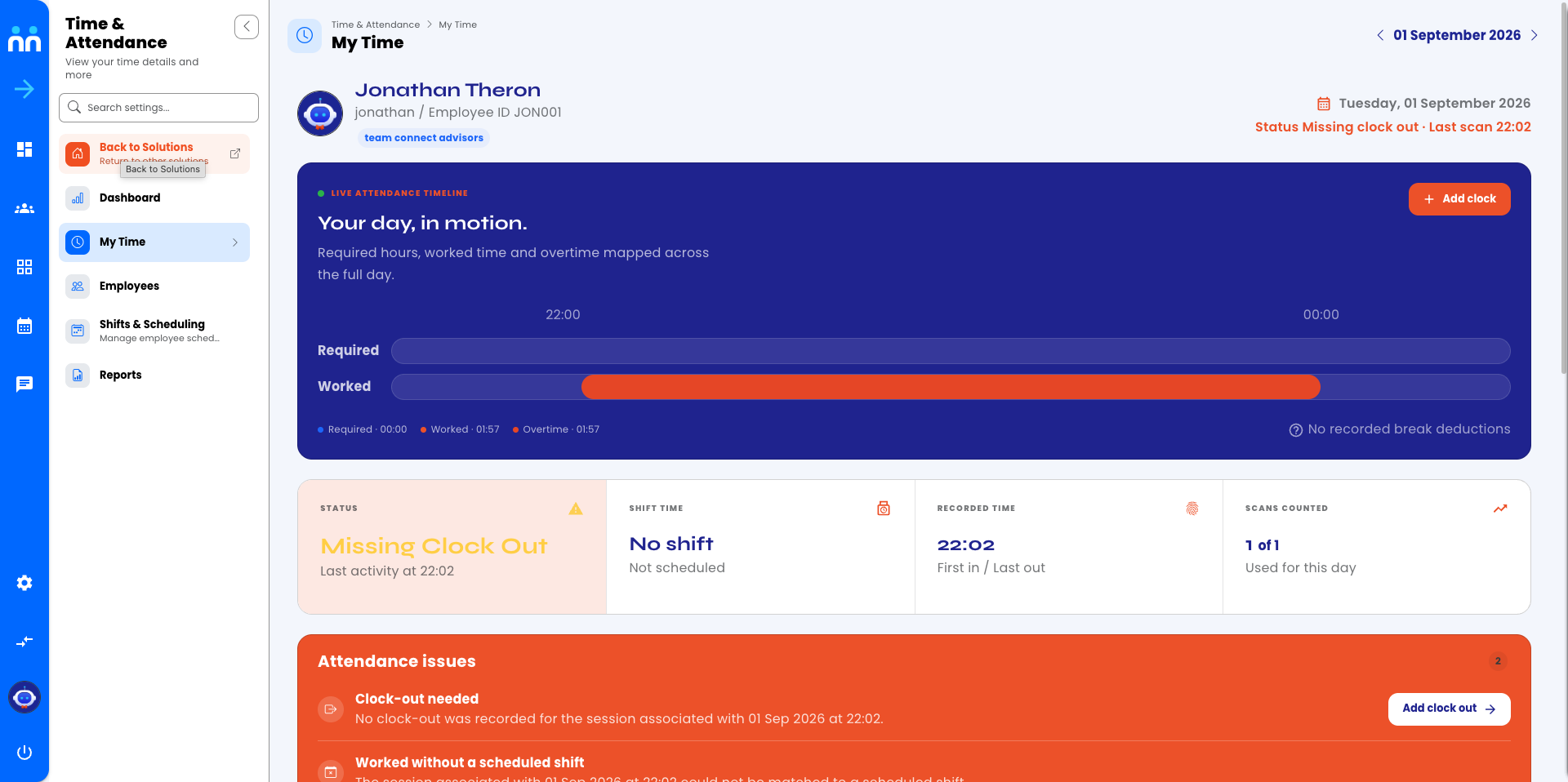Click the clock icon next to the My Time heading
Image resolution: width=1568 pixels, height=782 pixels.
tap(305, 35)
